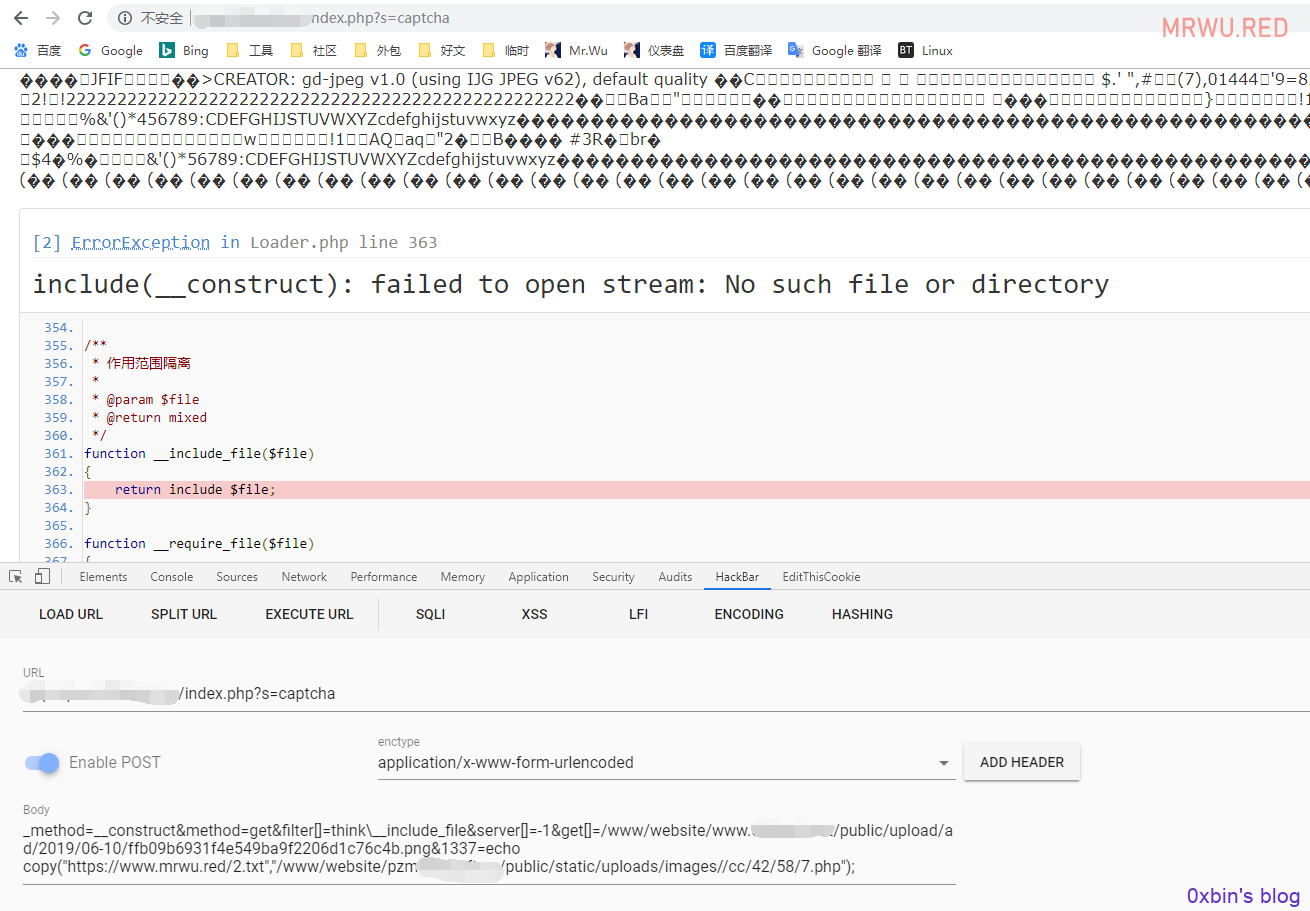Open the enctype dropdown
Screen dimensions: 1310x911
pyautogui.click(x=665, y=762)
